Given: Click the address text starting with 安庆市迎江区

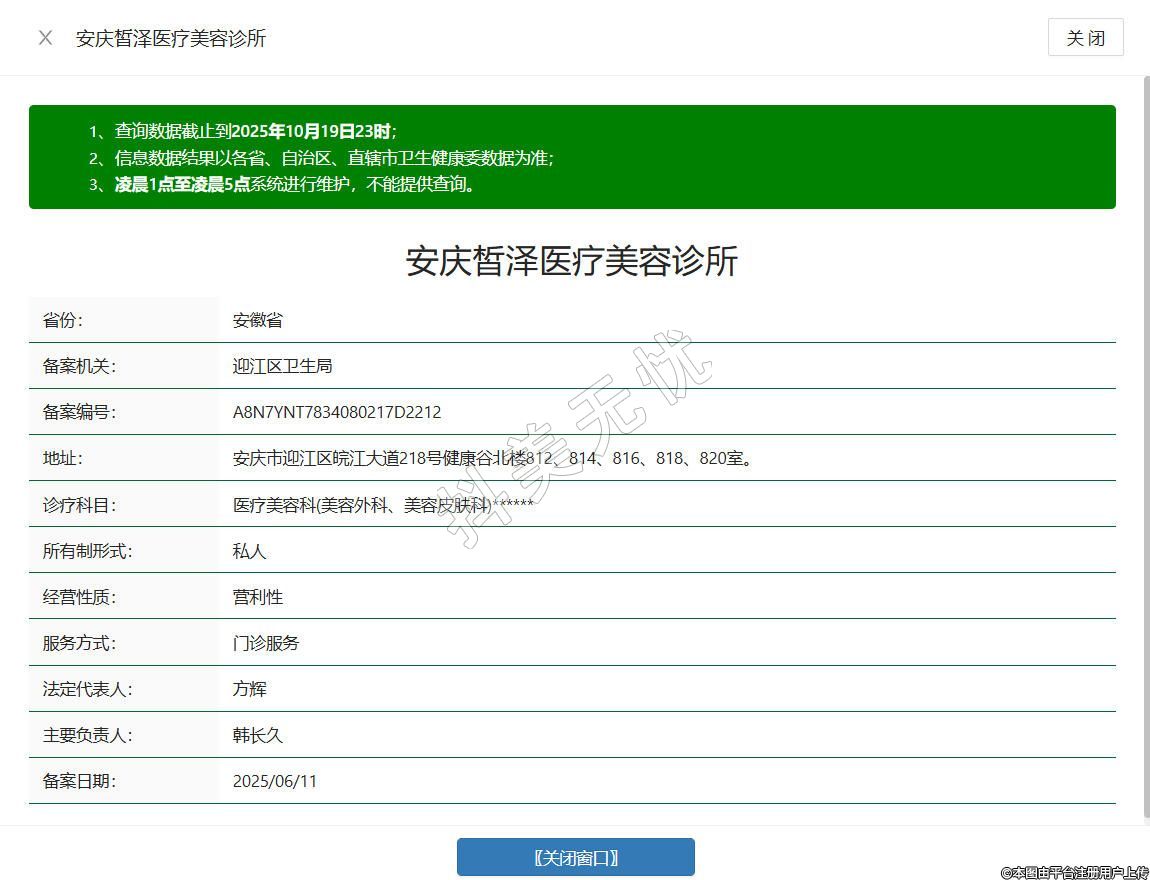Looking at the screenshot, I should (x=492, y=458).
